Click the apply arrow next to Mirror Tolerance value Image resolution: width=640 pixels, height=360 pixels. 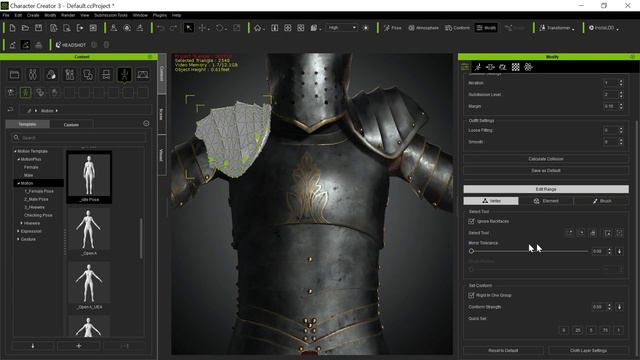(619, 251)
